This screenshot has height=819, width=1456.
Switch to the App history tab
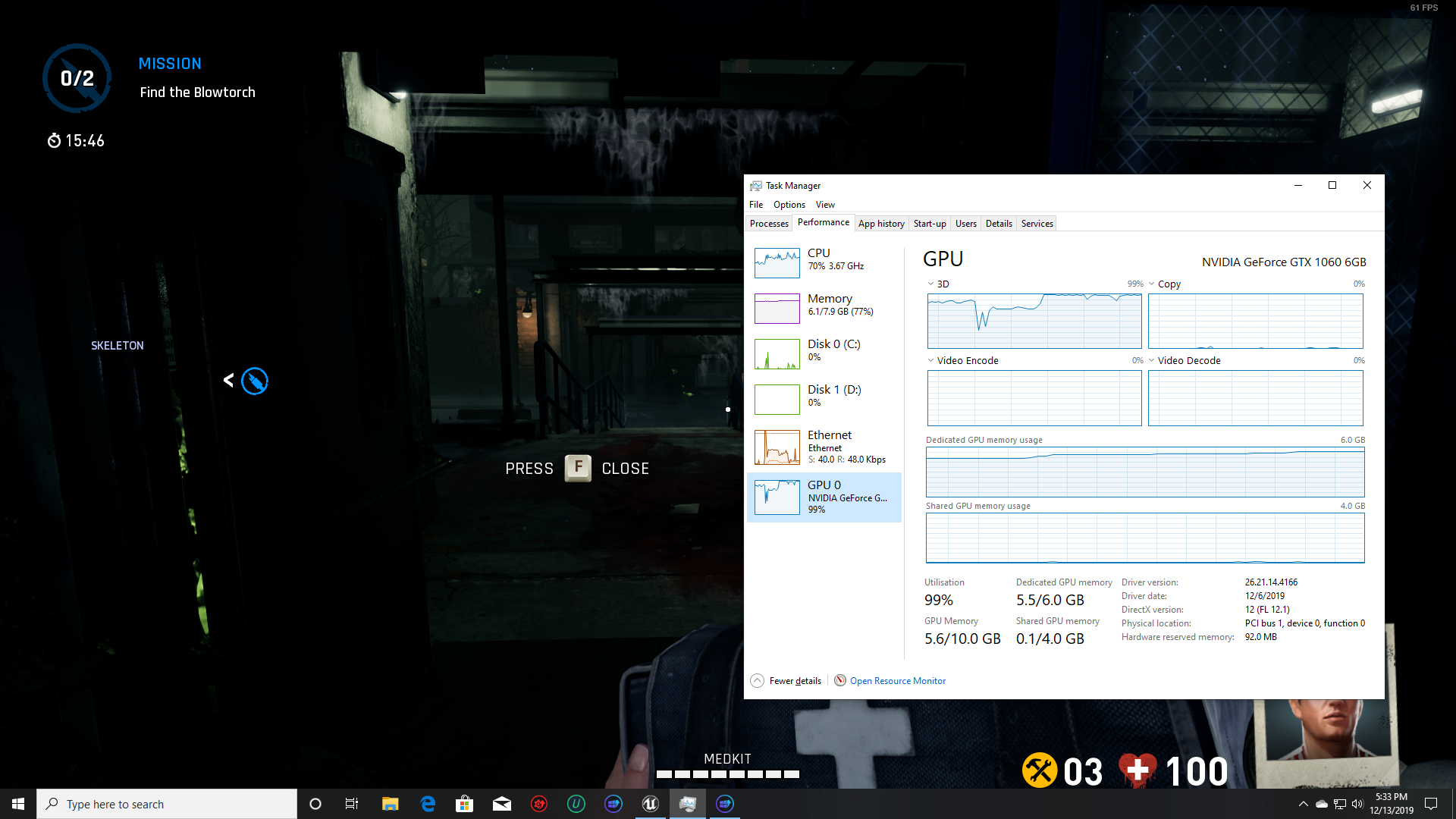[x=881, y=224]
